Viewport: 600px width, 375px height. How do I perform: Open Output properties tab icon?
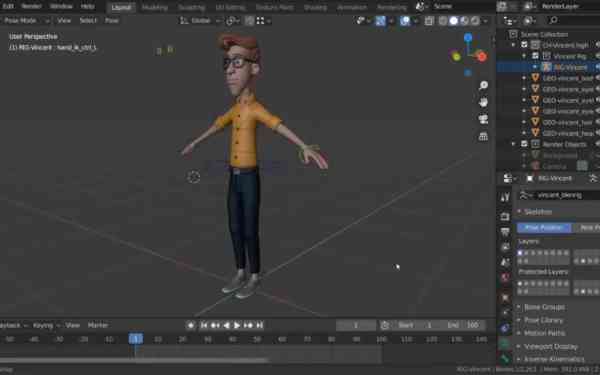tap(505, 232)
